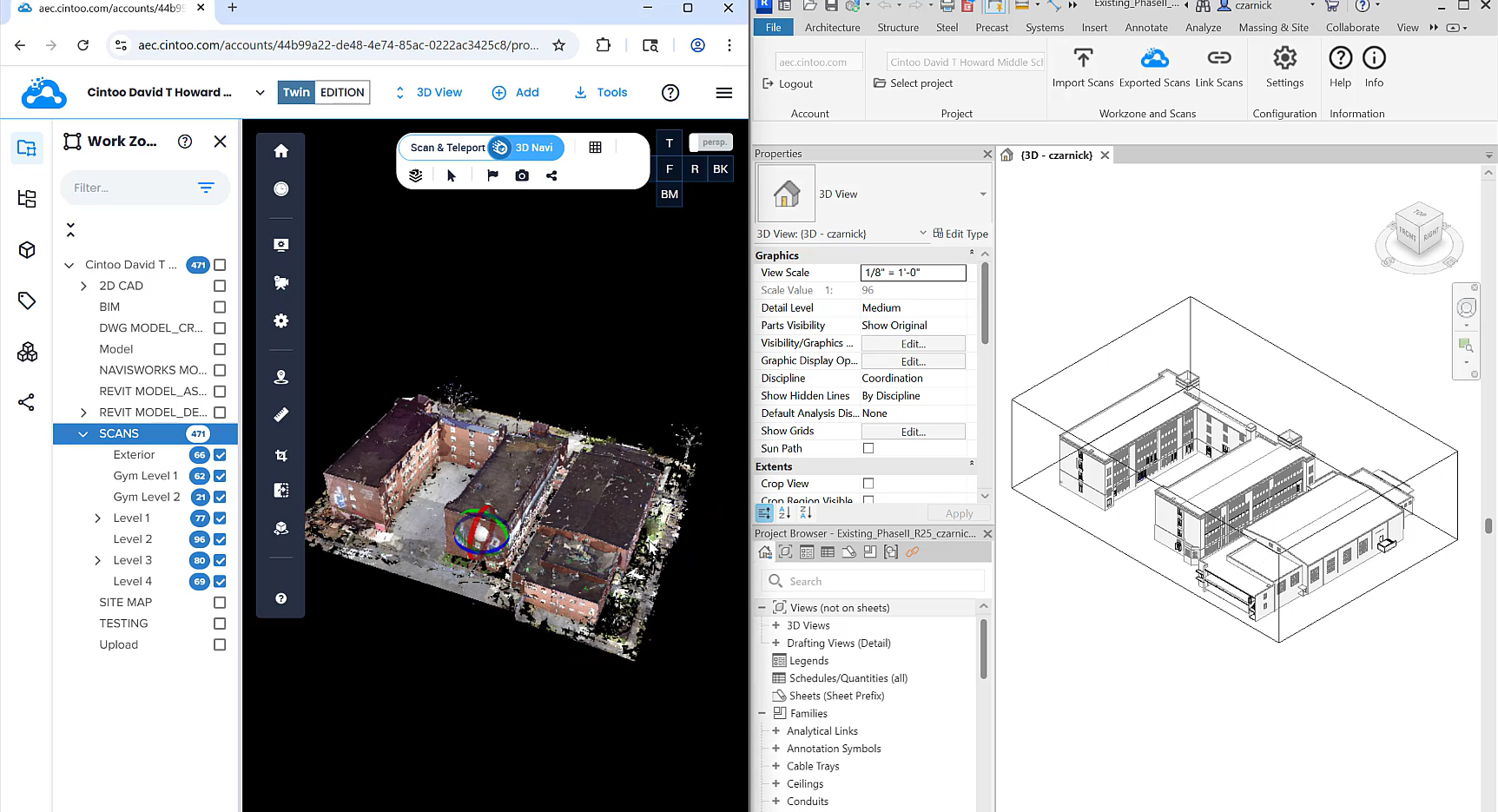
Task: Open the Cintoo project name dropdown
Action: [x=260, y=92]
